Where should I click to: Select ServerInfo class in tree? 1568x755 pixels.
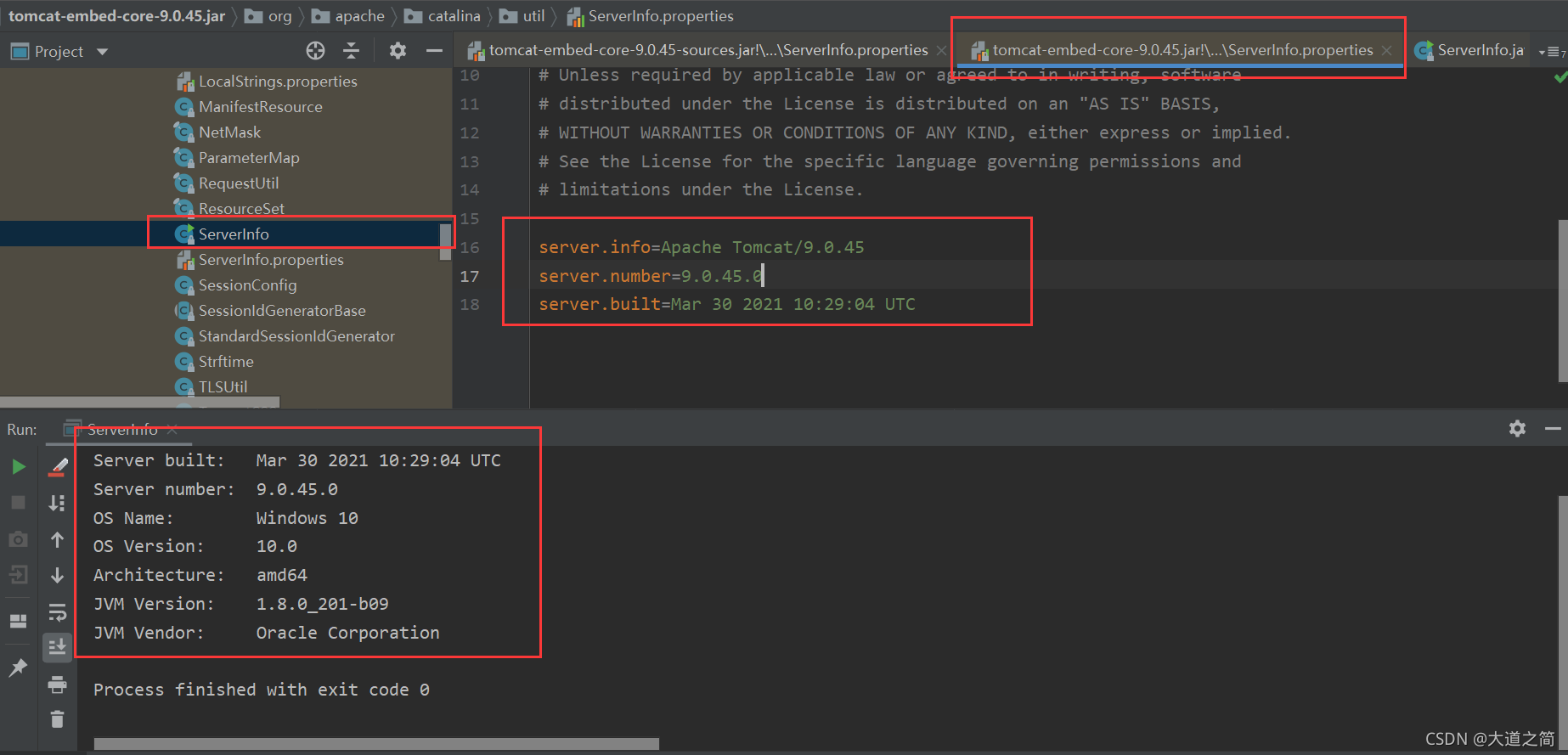click(222, 234)
